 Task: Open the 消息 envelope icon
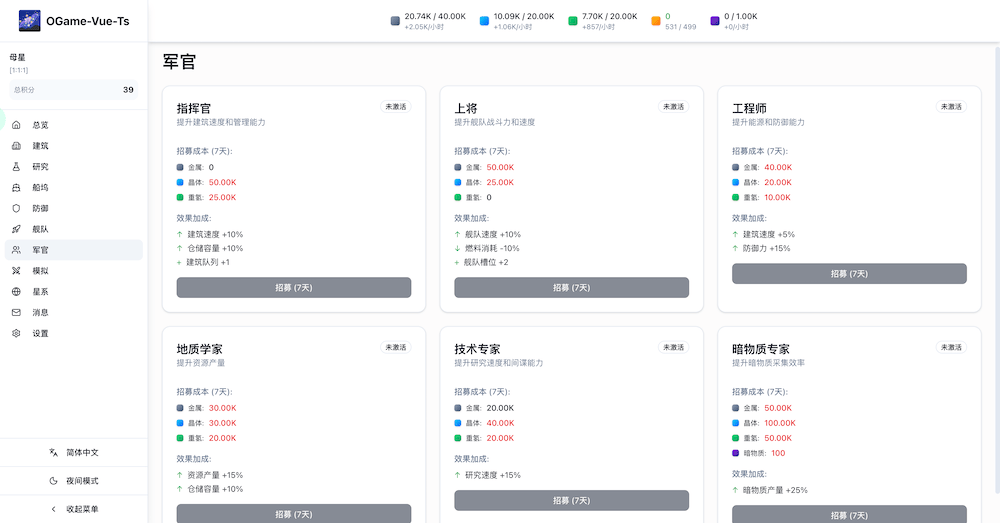coord(16,312)
